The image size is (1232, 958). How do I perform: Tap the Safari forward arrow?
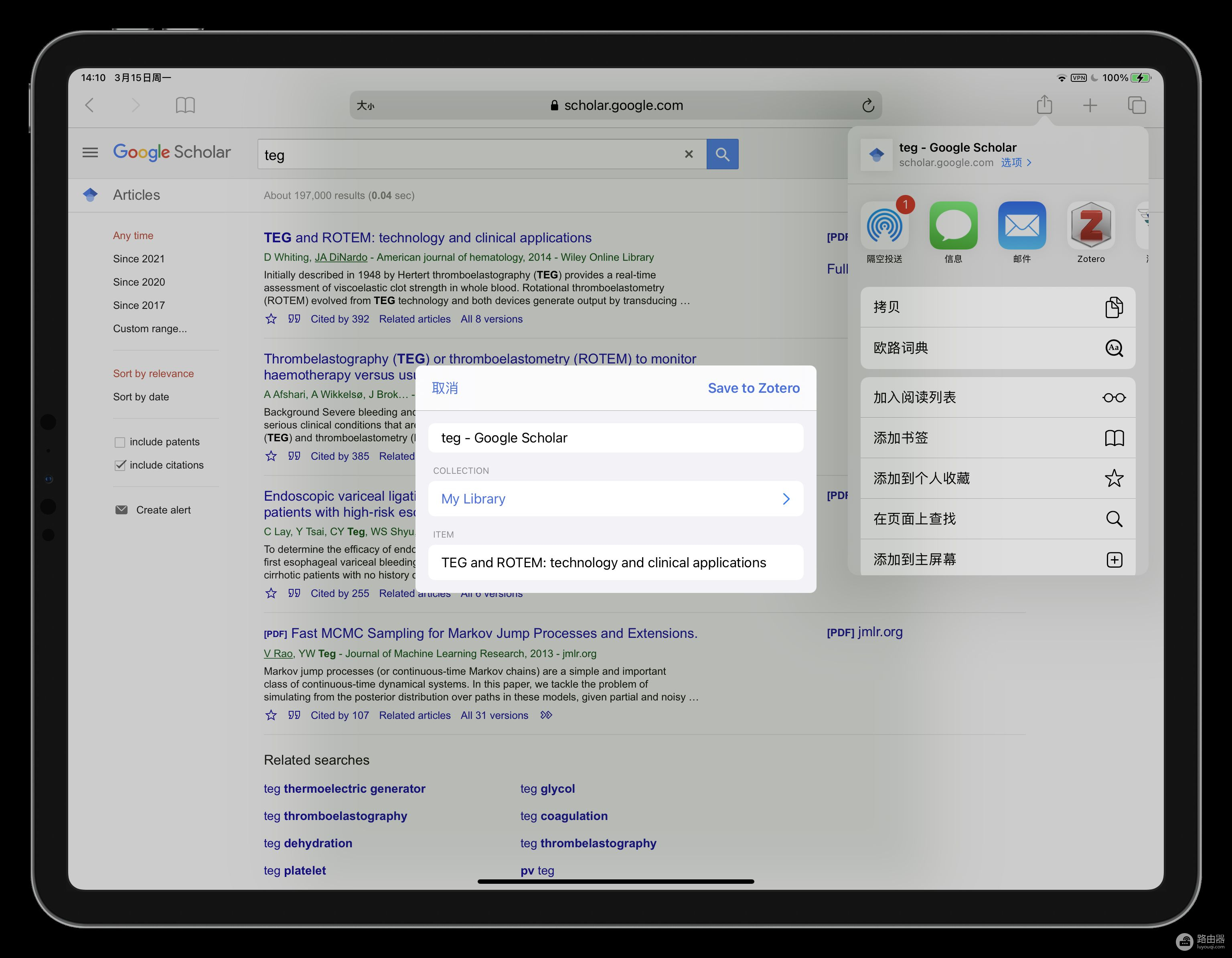pyautogui.click(x=136, y=105)
